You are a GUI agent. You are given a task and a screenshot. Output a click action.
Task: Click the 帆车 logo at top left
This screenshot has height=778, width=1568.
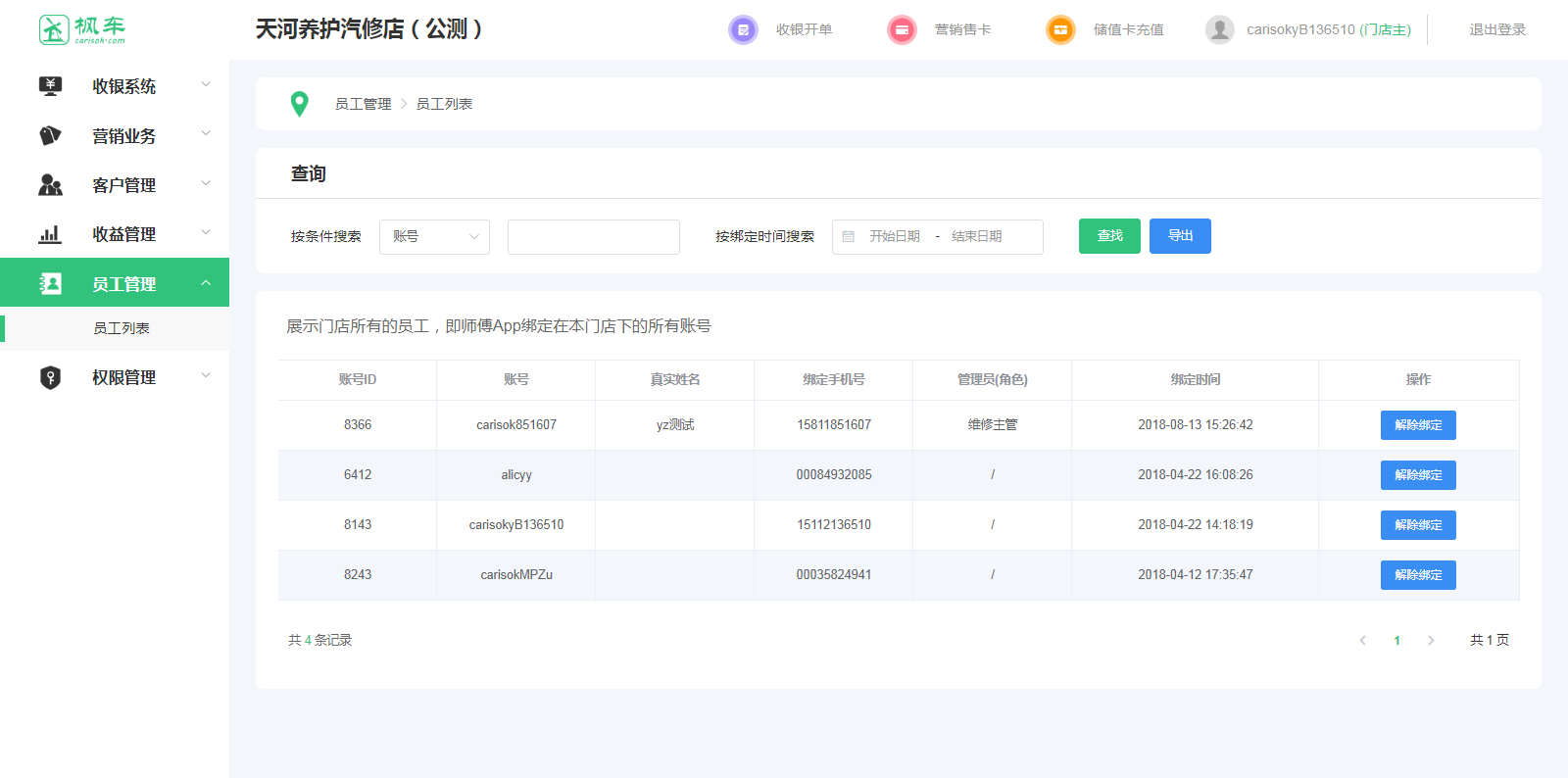[82, 29]
